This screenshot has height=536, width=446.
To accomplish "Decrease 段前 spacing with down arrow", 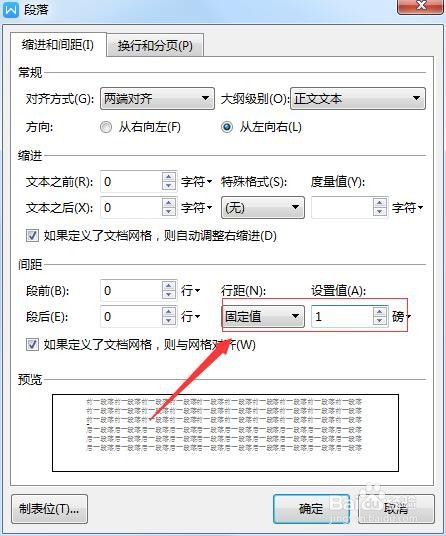I will [x=169, y=295].
